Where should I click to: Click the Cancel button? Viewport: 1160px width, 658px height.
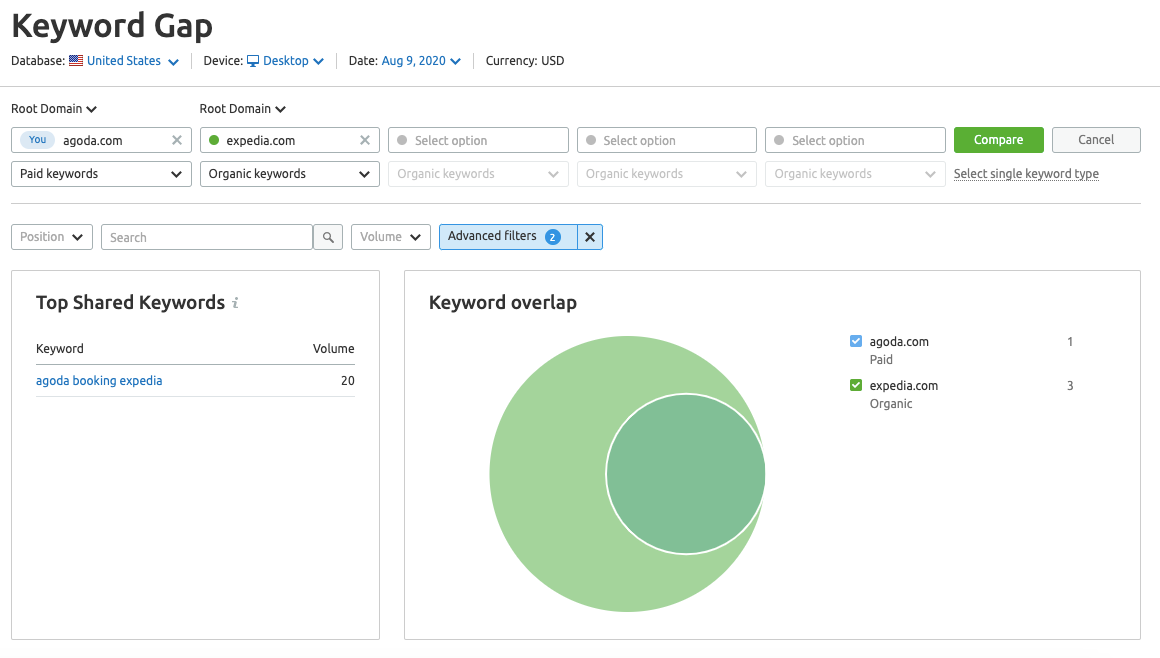(x=1096, y=140)
